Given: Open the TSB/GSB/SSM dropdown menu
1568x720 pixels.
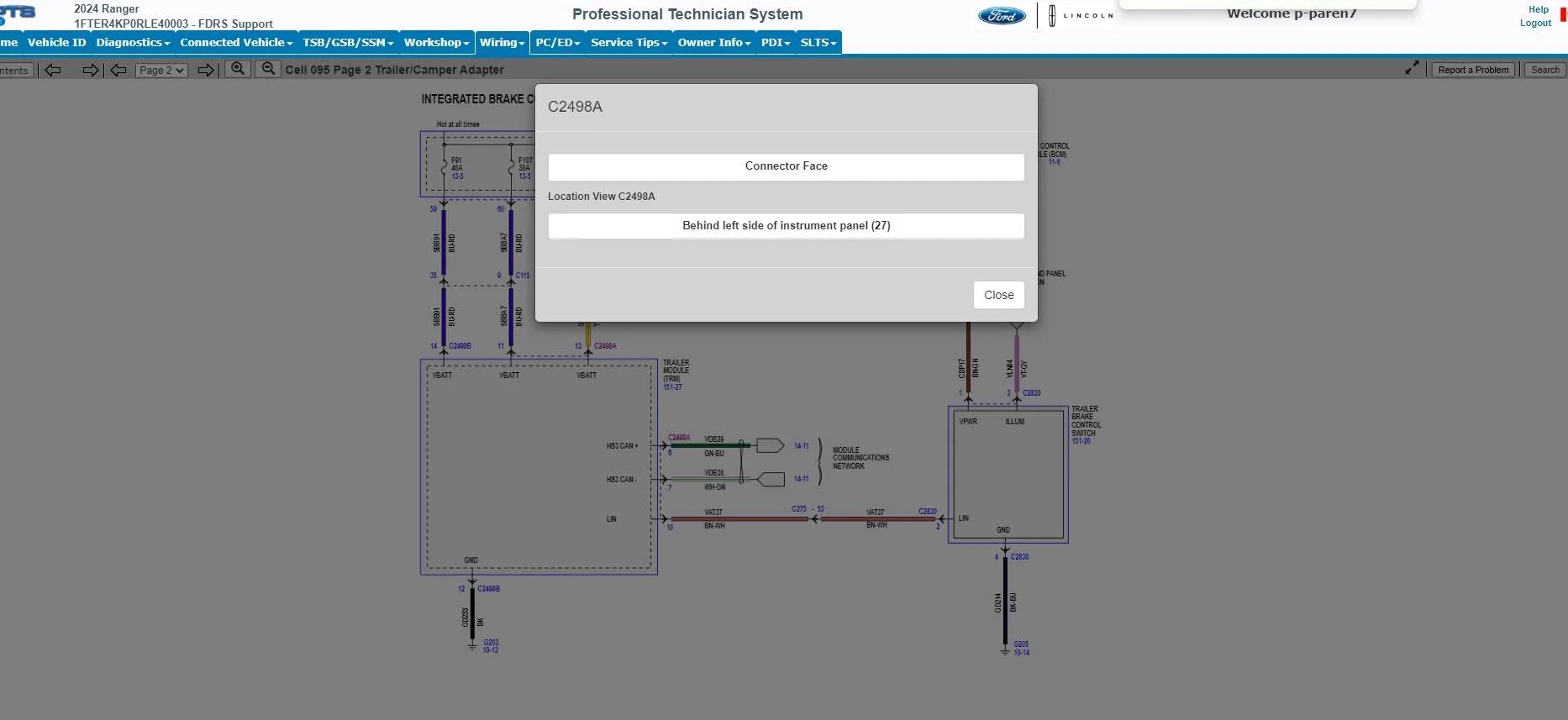Looking at the screenshot, I should pos(348,42).
